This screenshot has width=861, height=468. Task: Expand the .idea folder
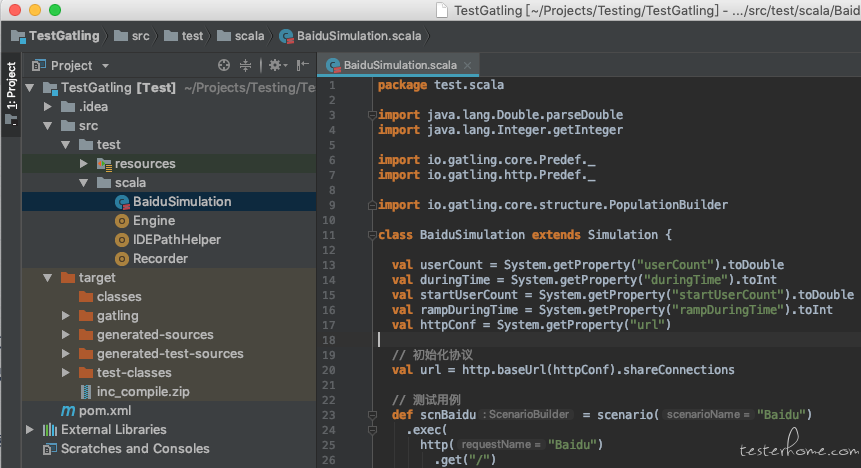tap(48, 107)
